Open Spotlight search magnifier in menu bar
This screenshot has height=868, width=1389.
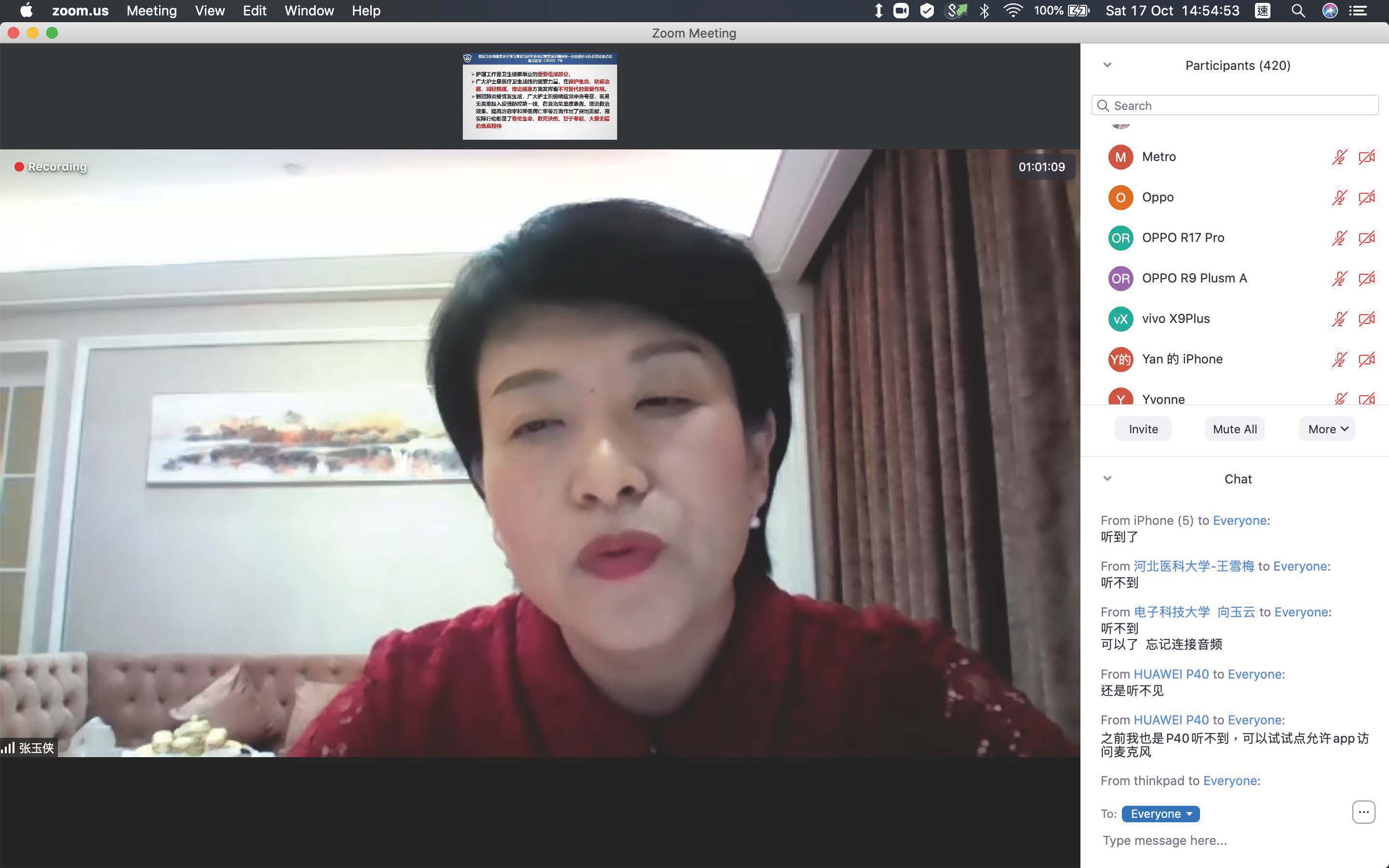pos(1298,11)
